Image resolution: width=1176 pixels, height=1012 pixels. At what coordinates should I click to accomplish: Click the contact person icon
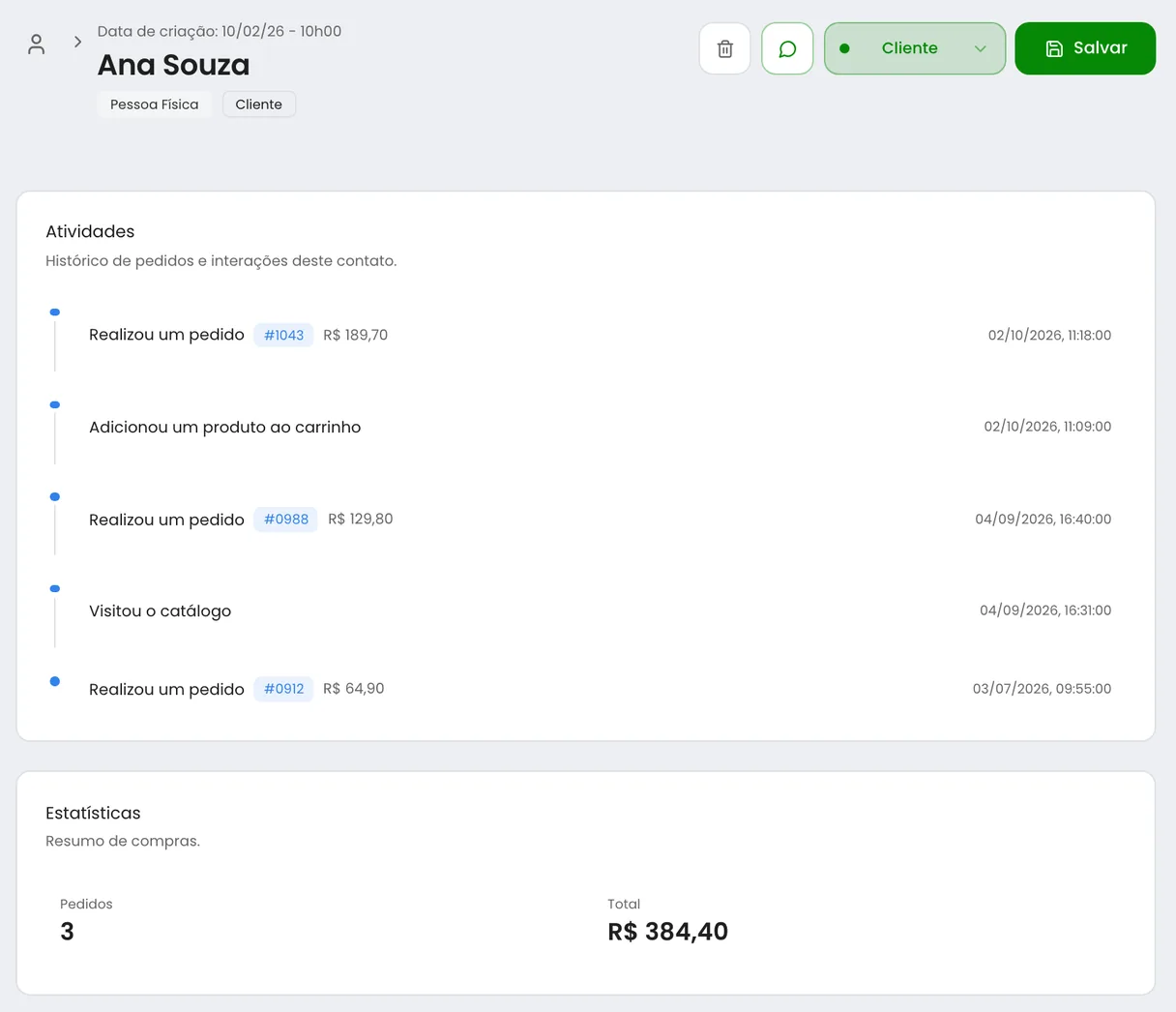(37, 45)
